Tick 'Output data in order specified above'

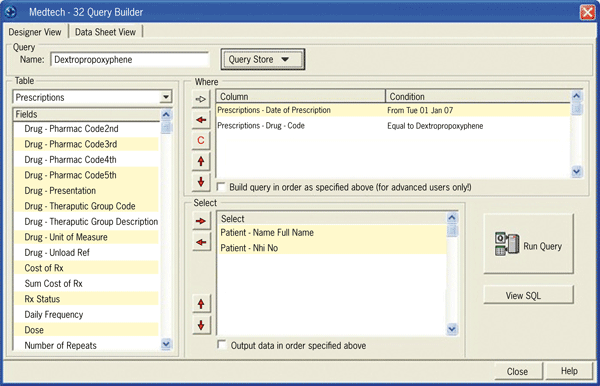coord(222,344)
